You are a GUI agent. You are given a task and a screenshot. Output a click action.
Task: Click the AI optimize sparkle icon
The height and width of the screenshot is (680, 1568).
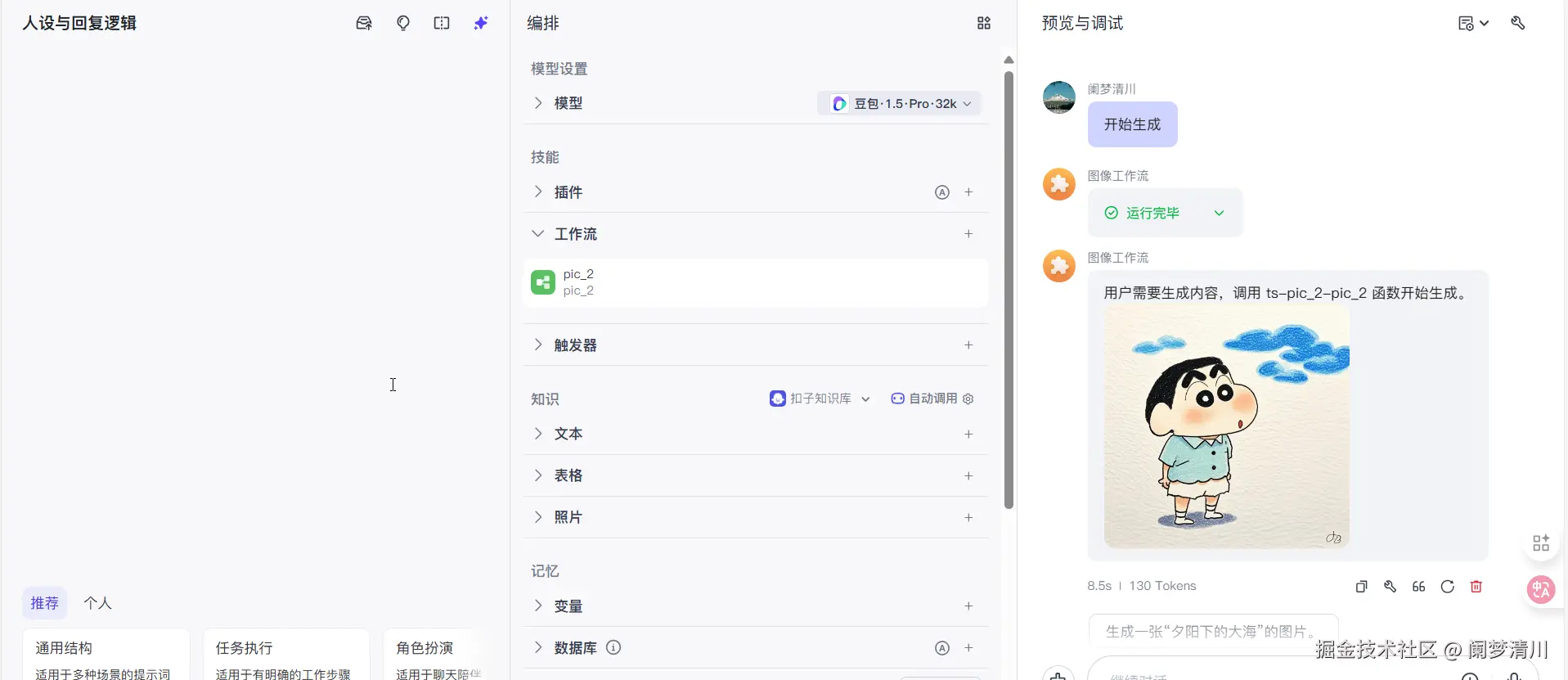coord(481,23)
